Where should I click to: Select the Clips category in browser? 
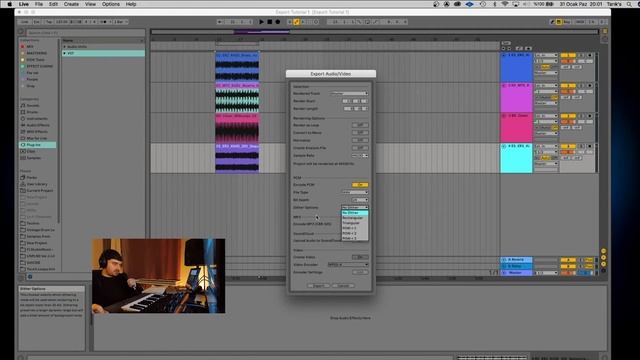[38, 151]
